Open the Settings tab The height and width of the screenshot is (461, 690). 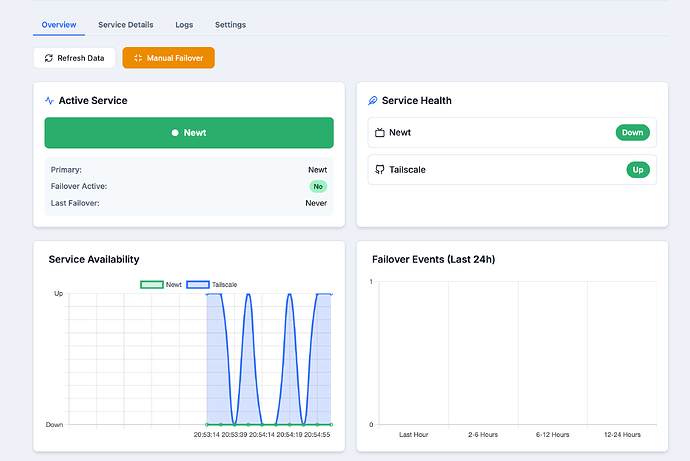pos(230,25)
